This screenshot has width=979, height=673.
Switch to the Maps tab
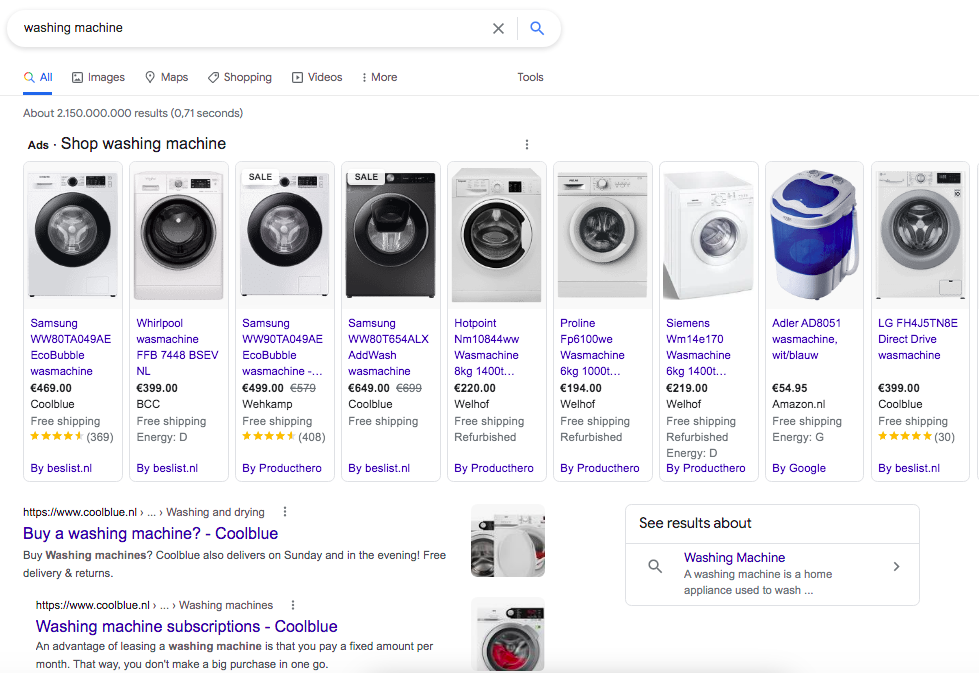[x=166, y=77]
